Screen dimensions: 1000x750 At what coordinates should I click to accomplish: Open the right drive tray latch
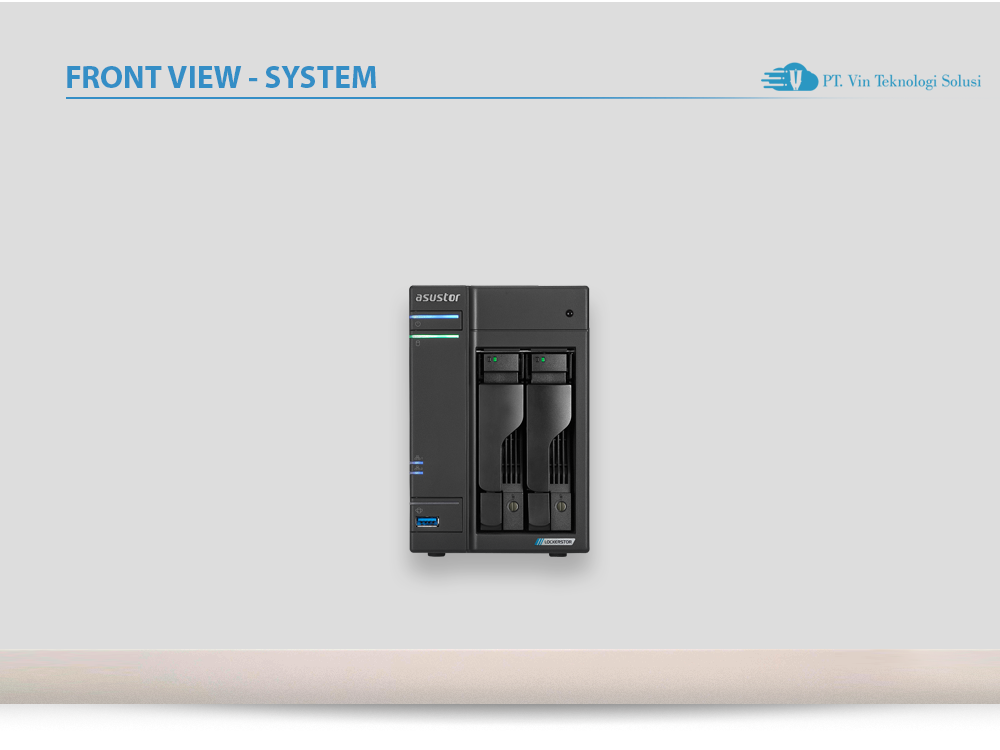pyautogui.click(x=560, y=506)
